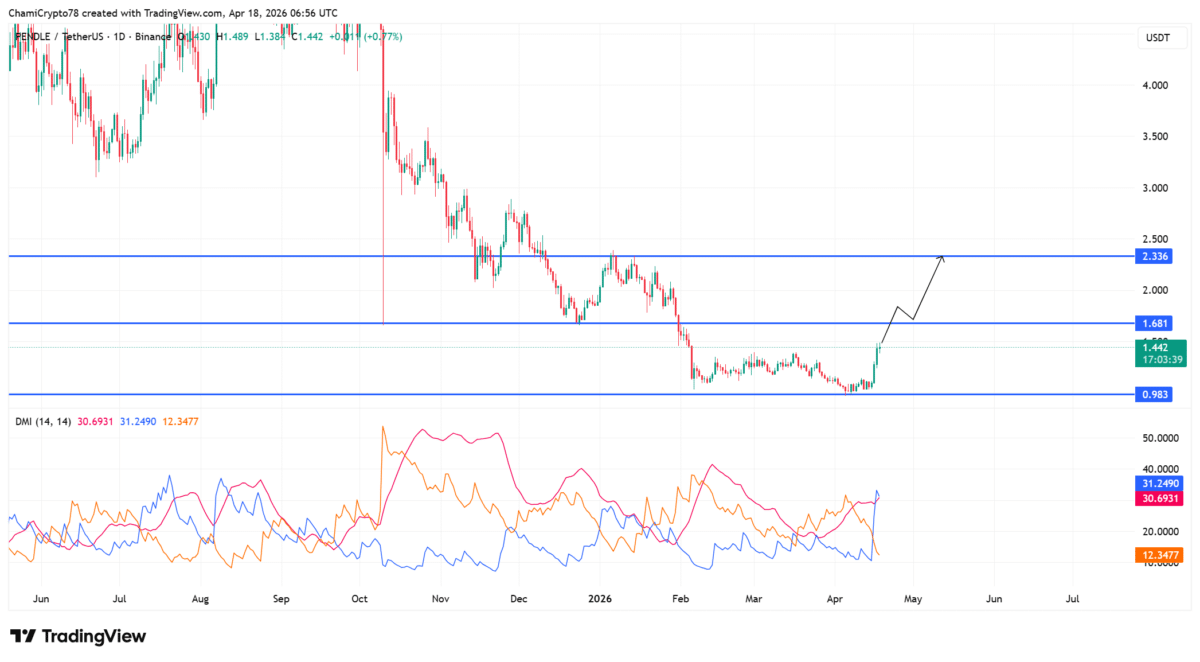
Task: Click the 50.0000 DMI scale label
Action: (x=1162, y=438)
